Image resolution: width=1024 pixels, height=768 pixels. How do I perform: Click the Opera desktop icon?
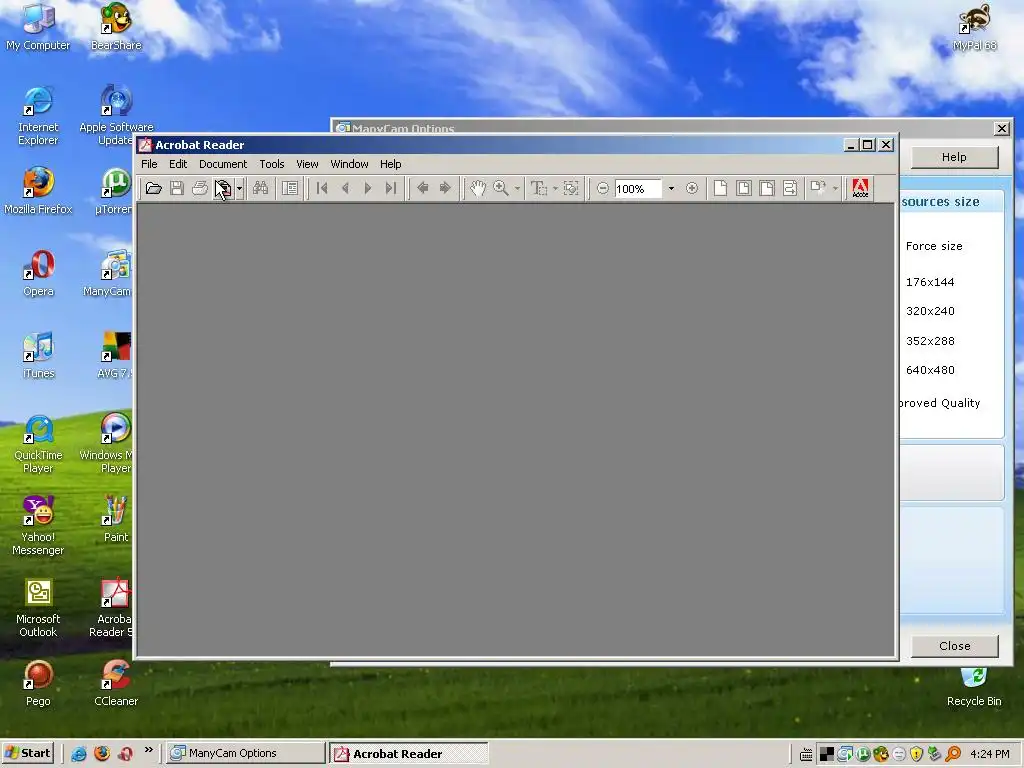pos(38,274)
